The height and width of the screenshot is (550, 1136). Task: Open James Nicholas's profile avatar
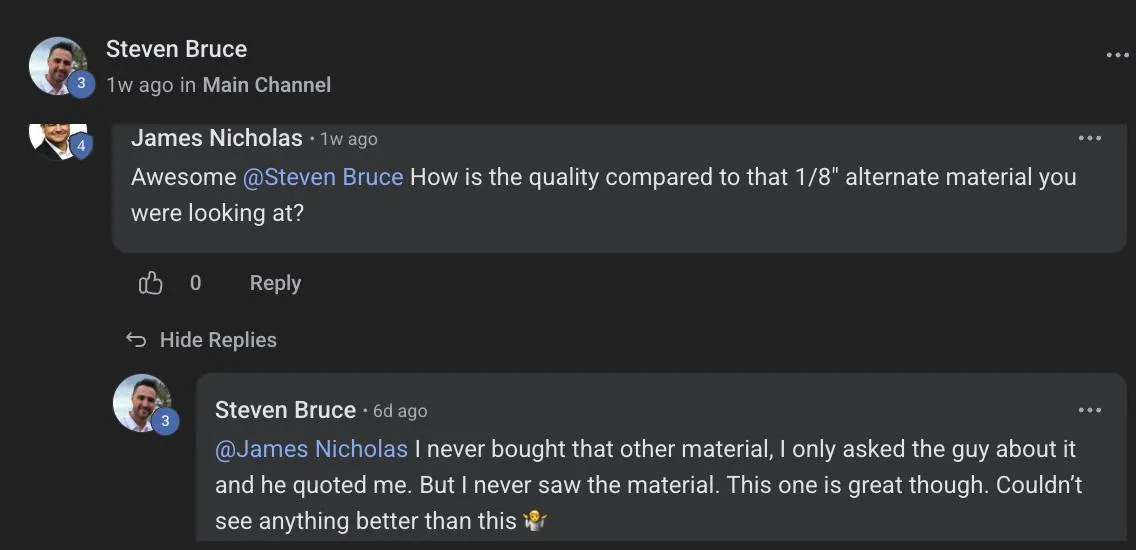(x=57, y=141)
